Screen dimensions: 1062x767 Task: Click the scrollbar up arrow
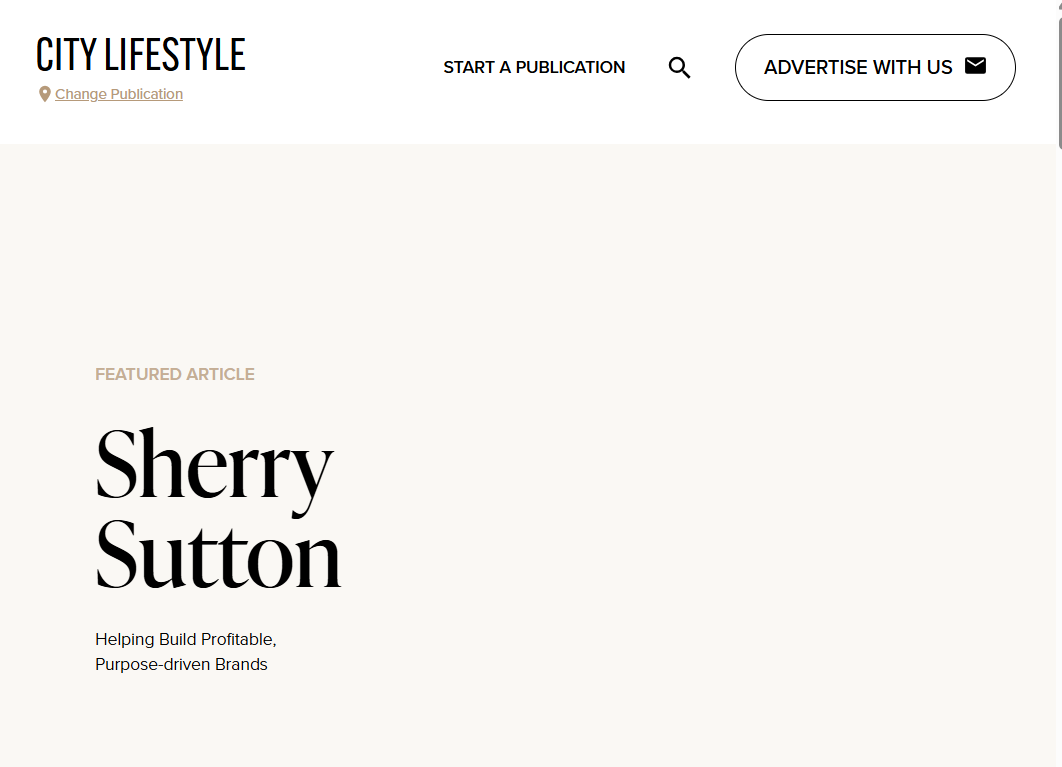pyautogui.click(x=1058, y=4)
